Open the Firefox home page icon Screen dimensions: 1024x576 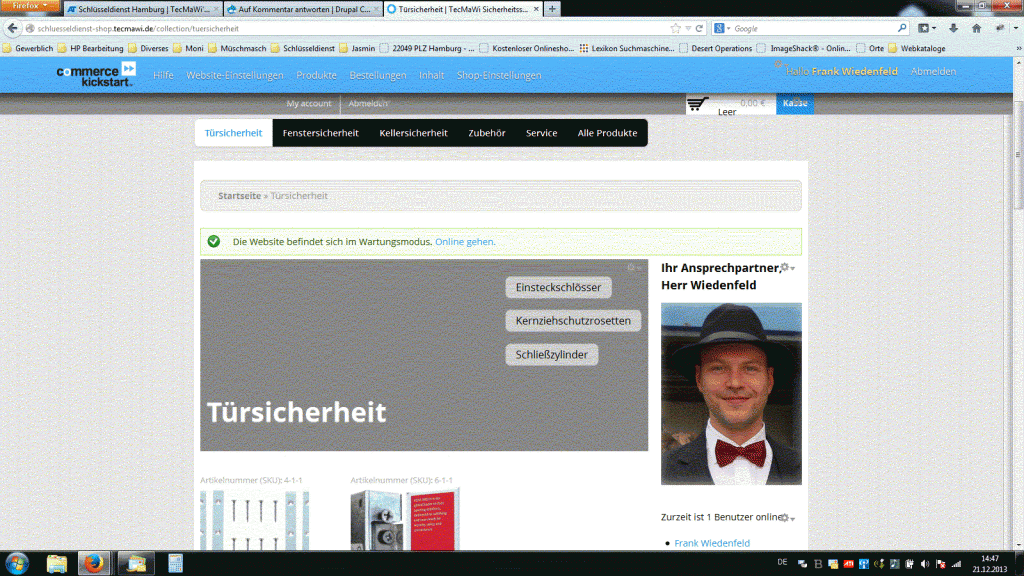(973, 29)
